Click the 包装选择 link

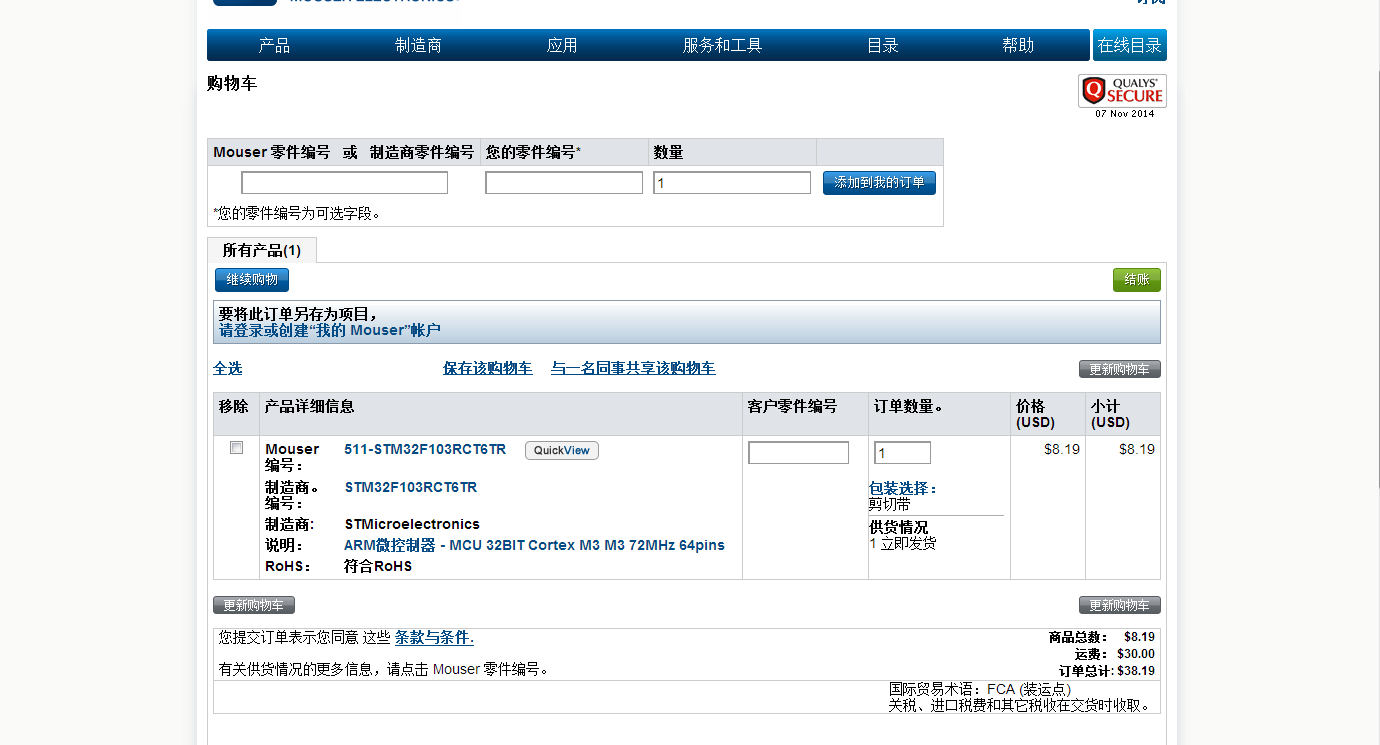[903, 488]
